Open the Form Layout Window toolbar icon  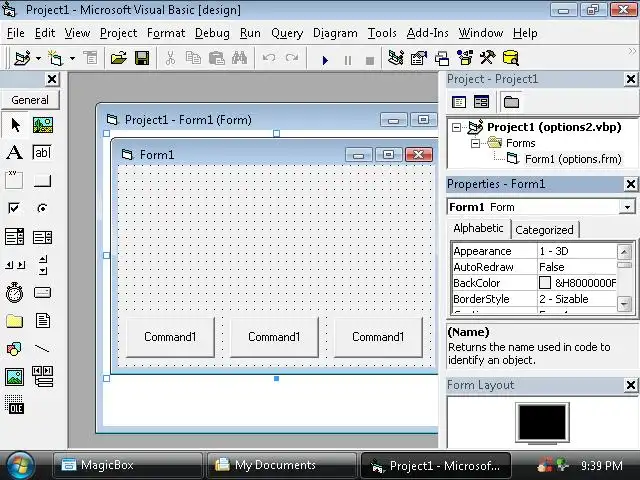442,58
